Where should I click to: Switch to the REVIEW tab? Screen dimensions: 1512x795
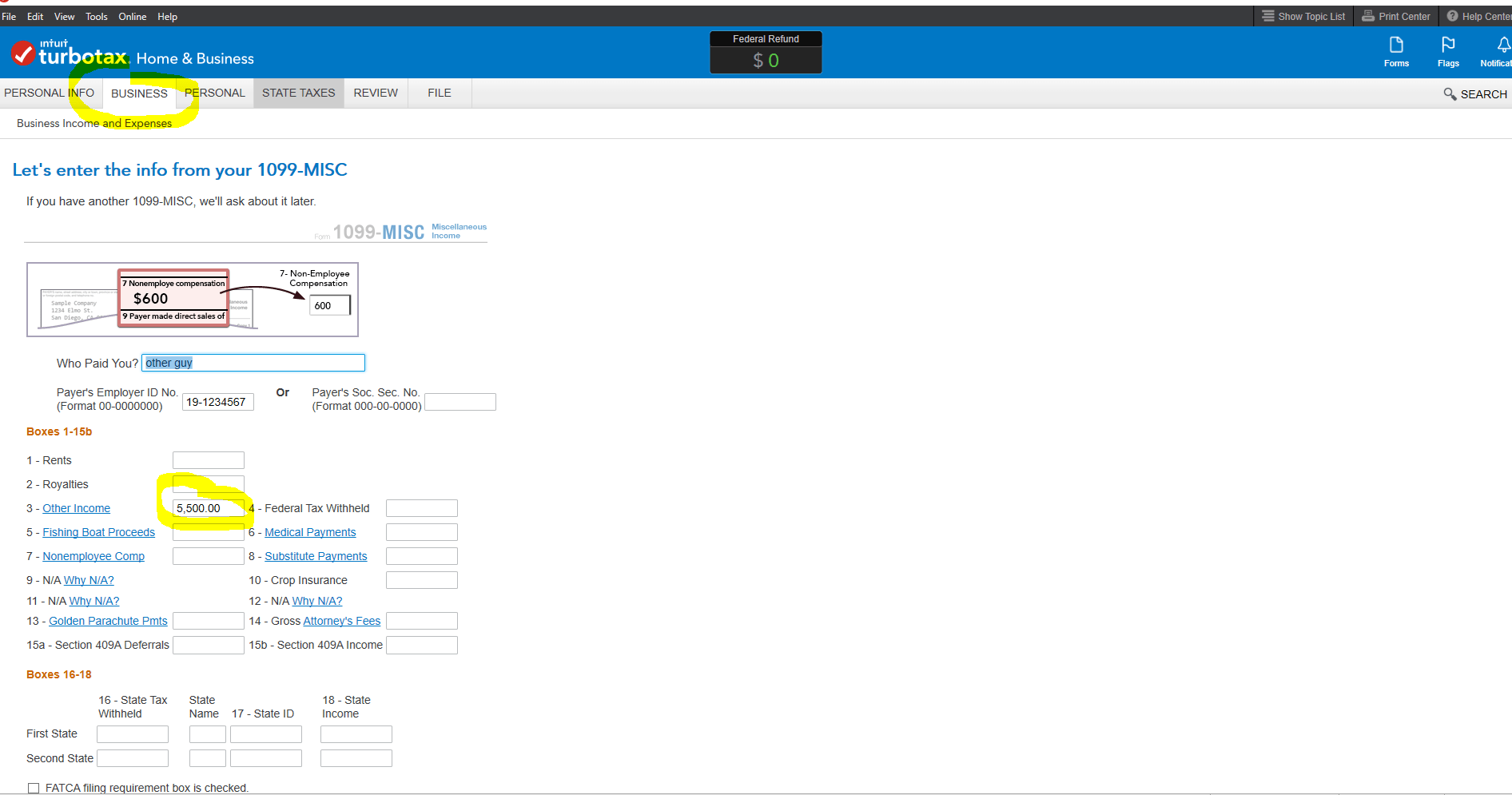(x=376, y=93)
